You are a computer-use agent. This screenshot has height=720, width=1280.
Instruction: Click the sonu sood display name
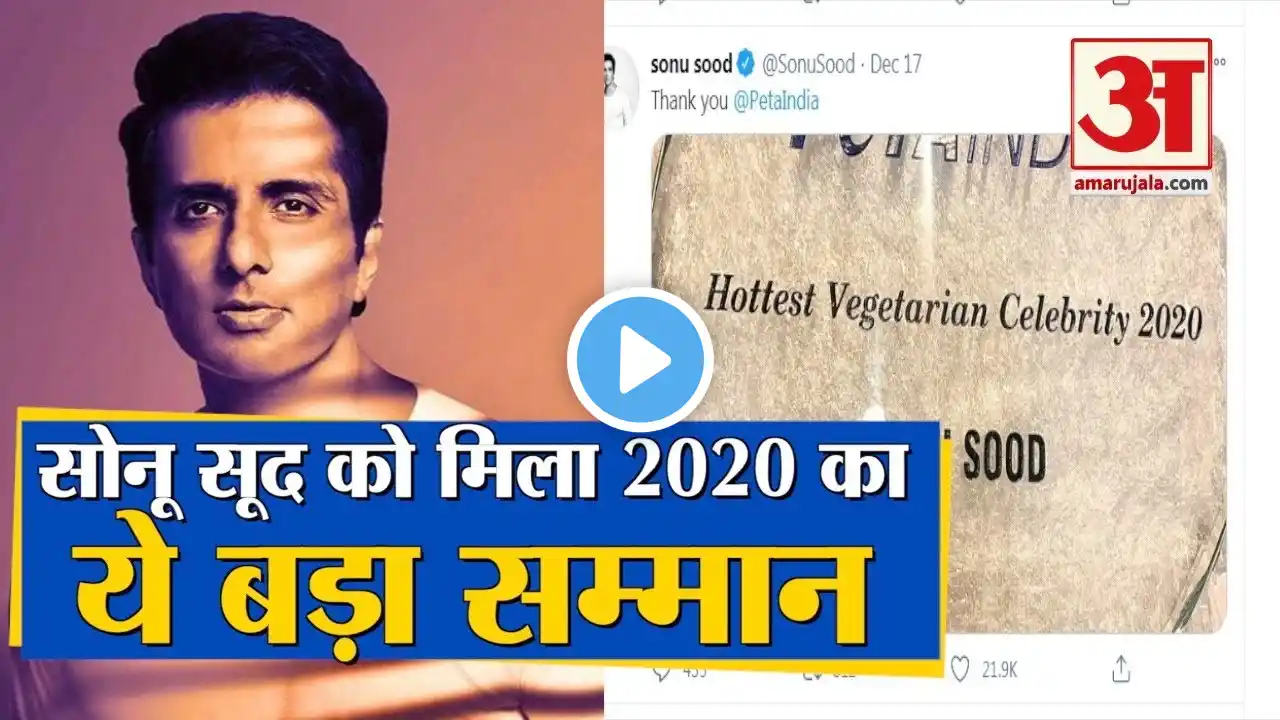(691, 65)
